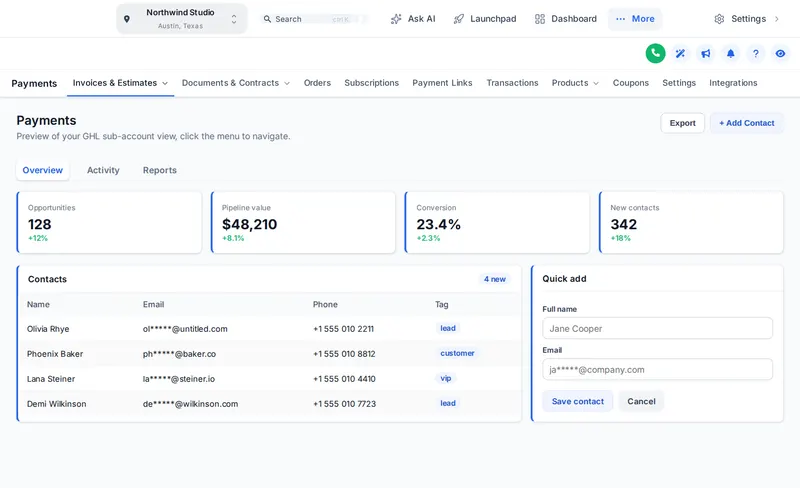This screenshot has width=800, height=488.
Task: Select the Demi Wilkinson contact name
Action: click(x=56, y=404)
